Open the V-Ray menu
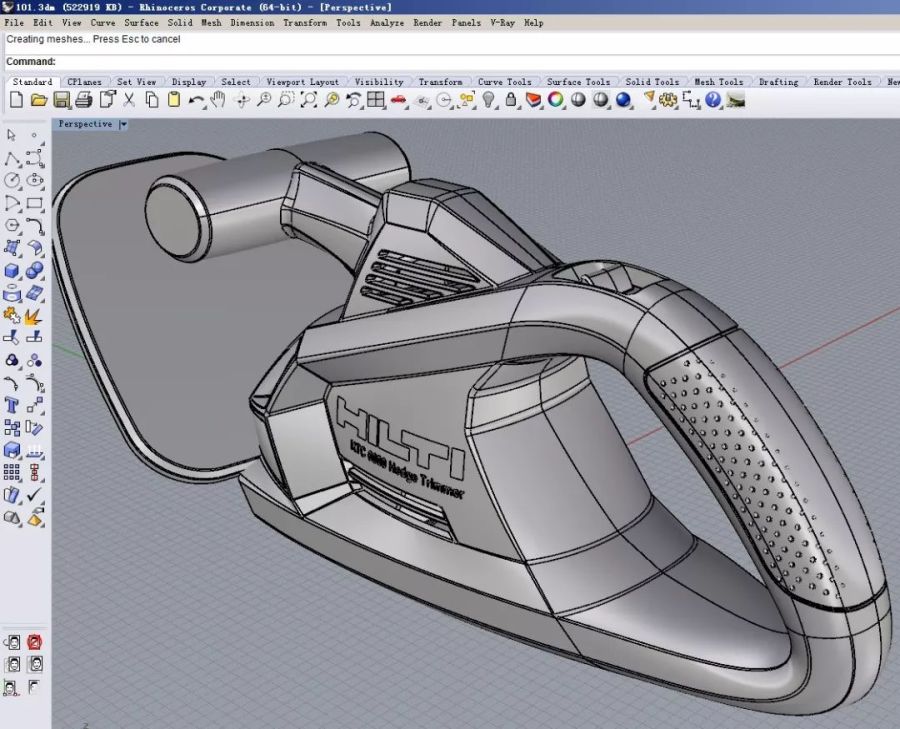900x729 pixels. pos(502,22)
